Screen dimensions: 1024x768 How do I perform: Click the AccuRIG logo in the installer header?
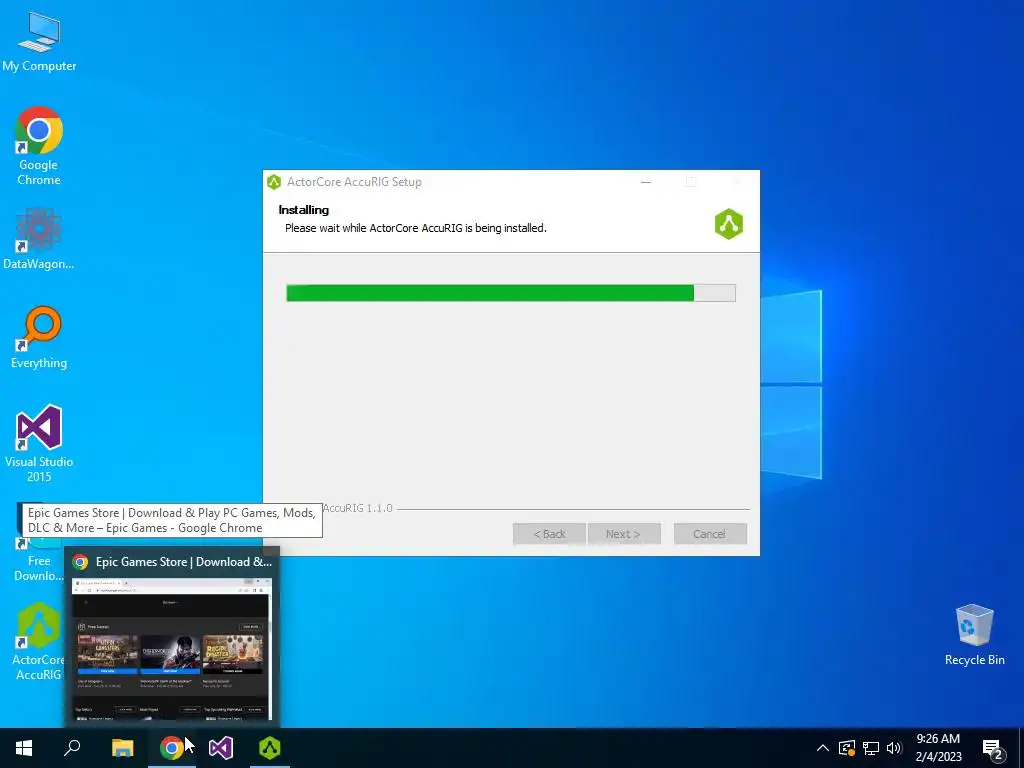[729, 224]
